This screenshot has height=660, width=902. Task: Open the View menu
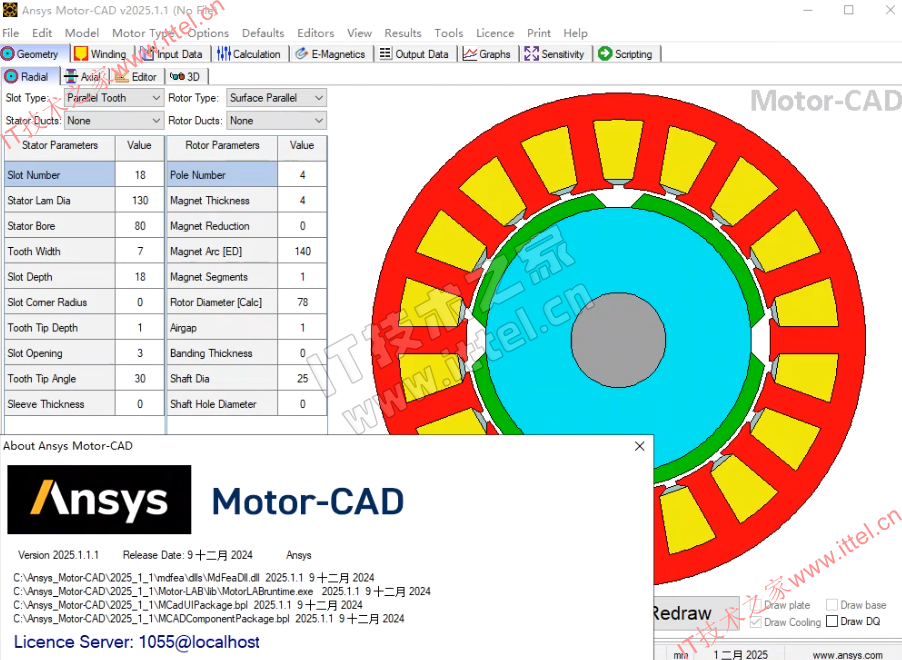359,33
